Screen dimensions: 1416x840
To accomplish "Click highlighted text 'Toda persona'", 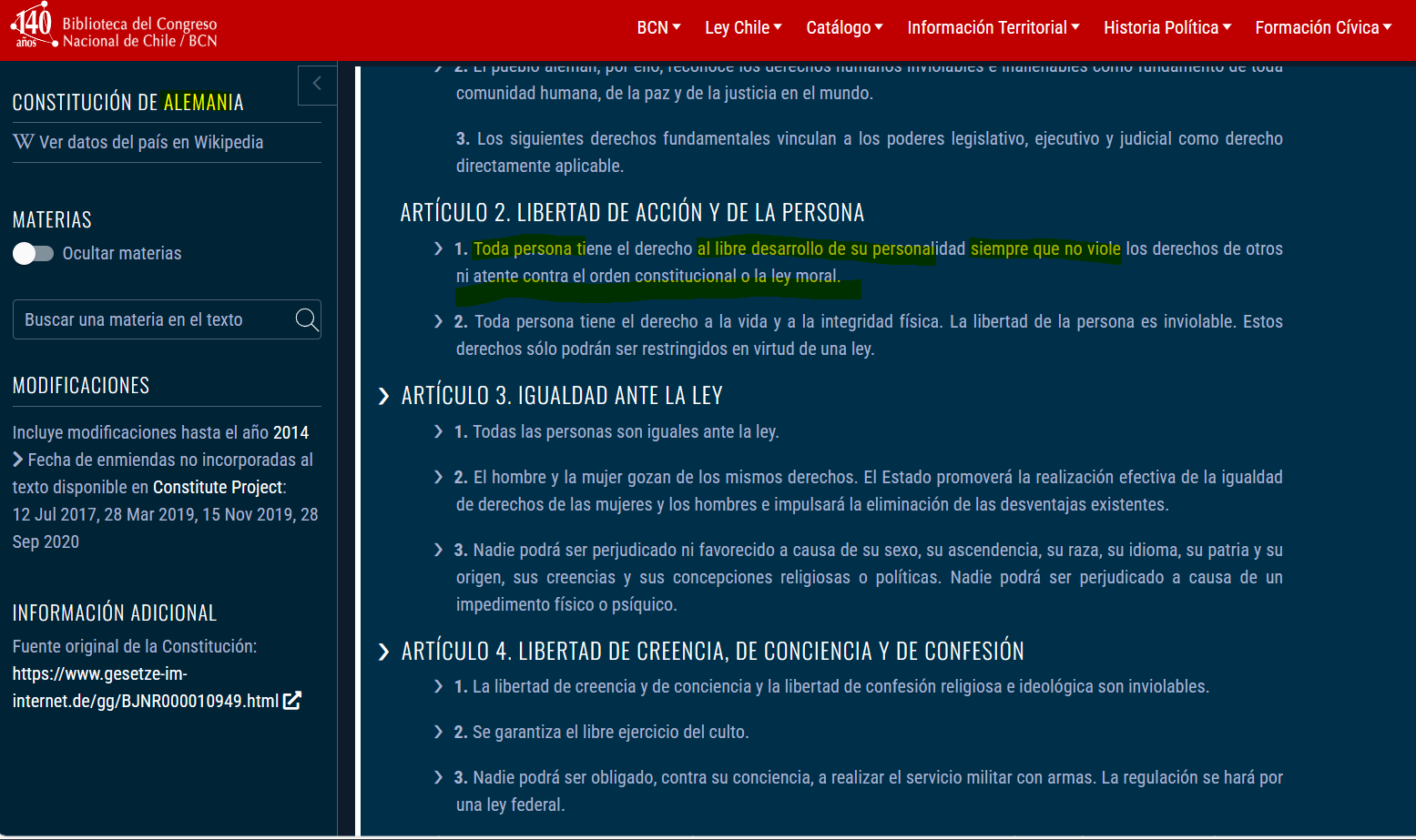I will click(x=523, y=248).
